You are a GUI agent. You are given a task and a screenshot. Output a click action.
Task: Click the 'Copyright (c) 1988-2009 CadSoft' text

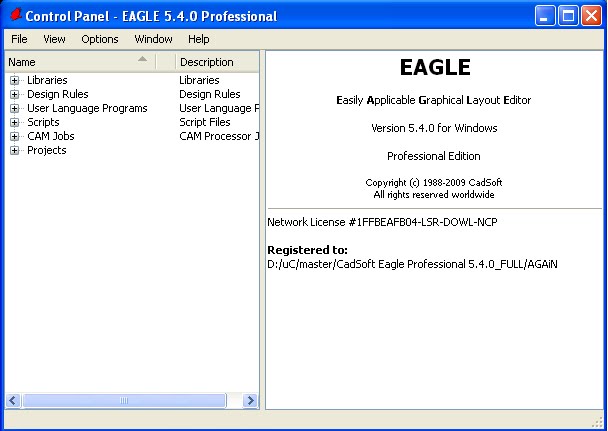[x=434, y=182]
